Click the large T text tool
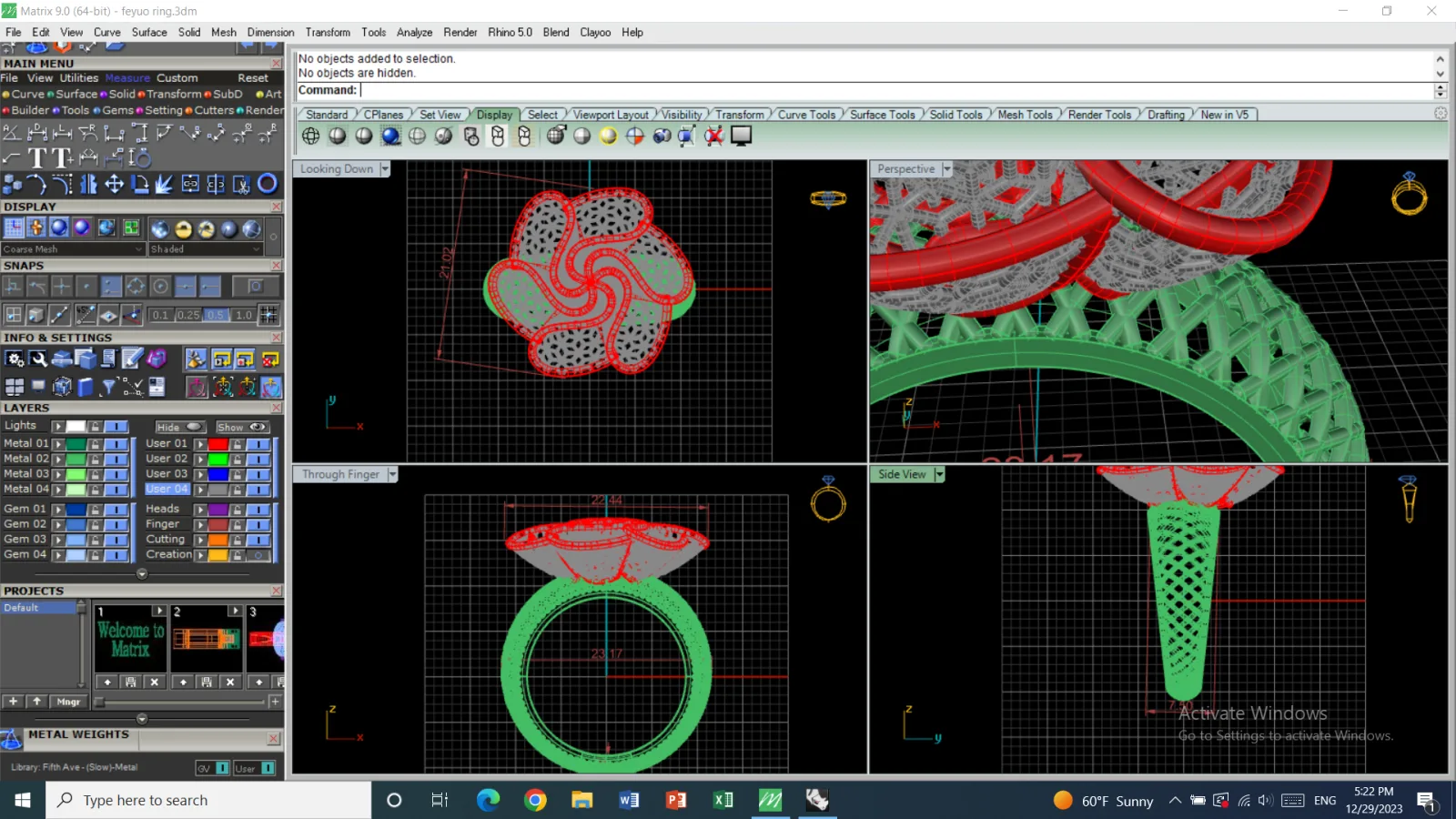 click(x=37, y=158)
